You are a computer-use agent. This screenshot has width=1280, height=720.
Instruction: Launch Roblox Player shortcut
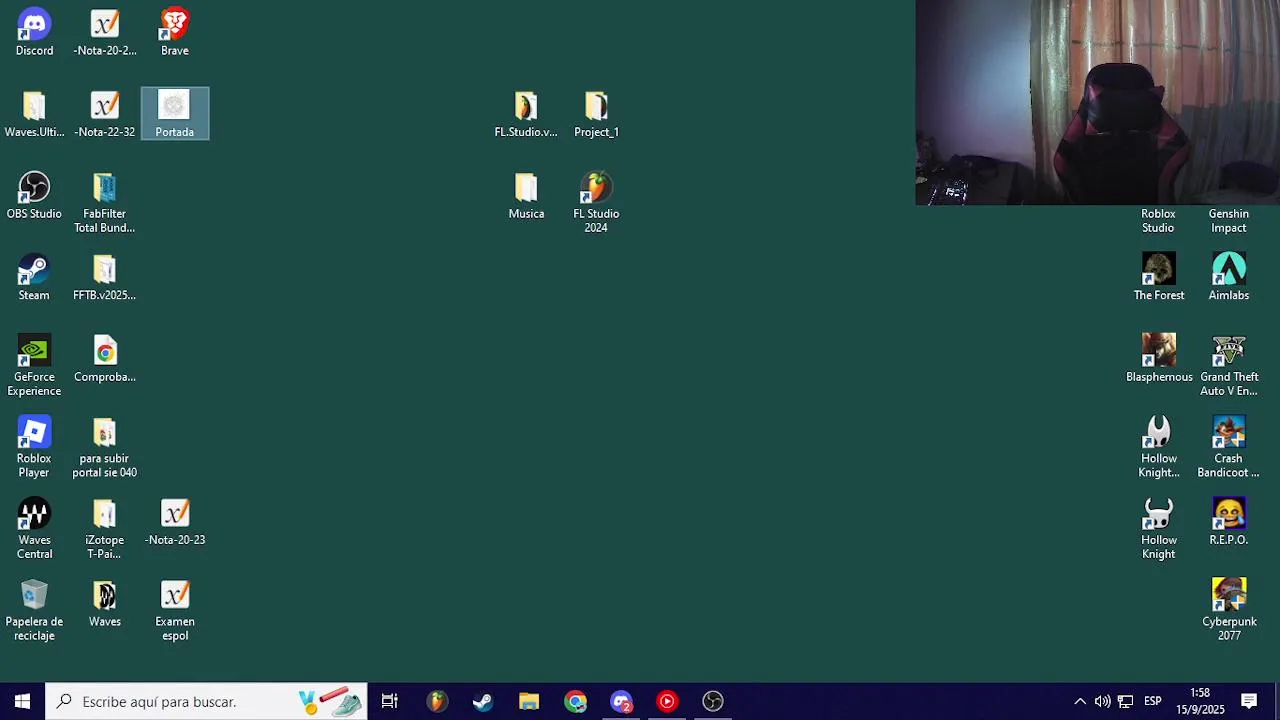[x=34, y=447]
